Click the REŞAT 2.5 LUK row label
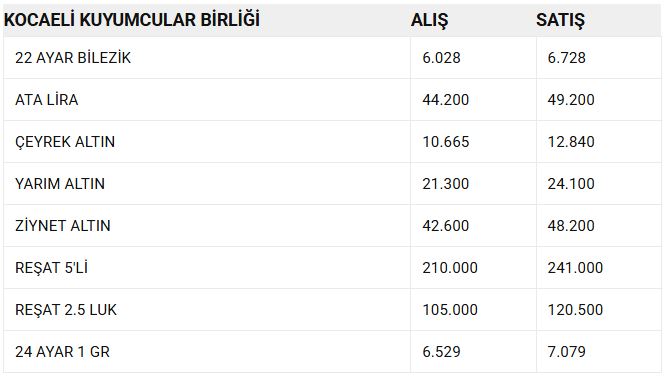The height and width of the screenshot is (381, 670). pyautogui.click(x=66, y=310)
